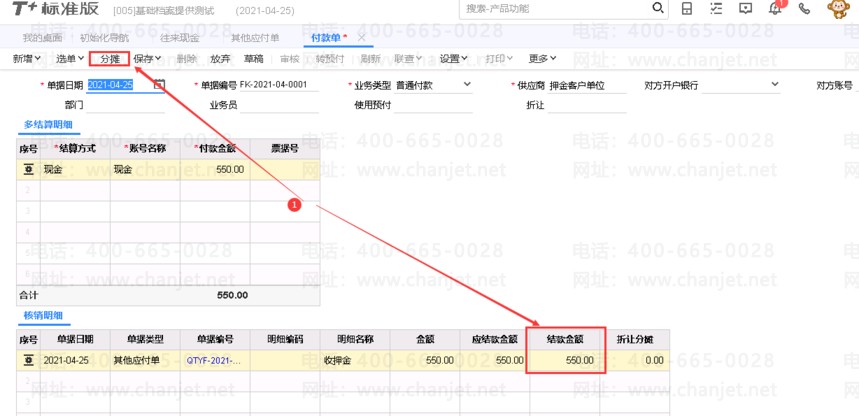Switch to the 往来现金 tab
The height and width of the screenshot is (416, 859).
tap(180, 38)
